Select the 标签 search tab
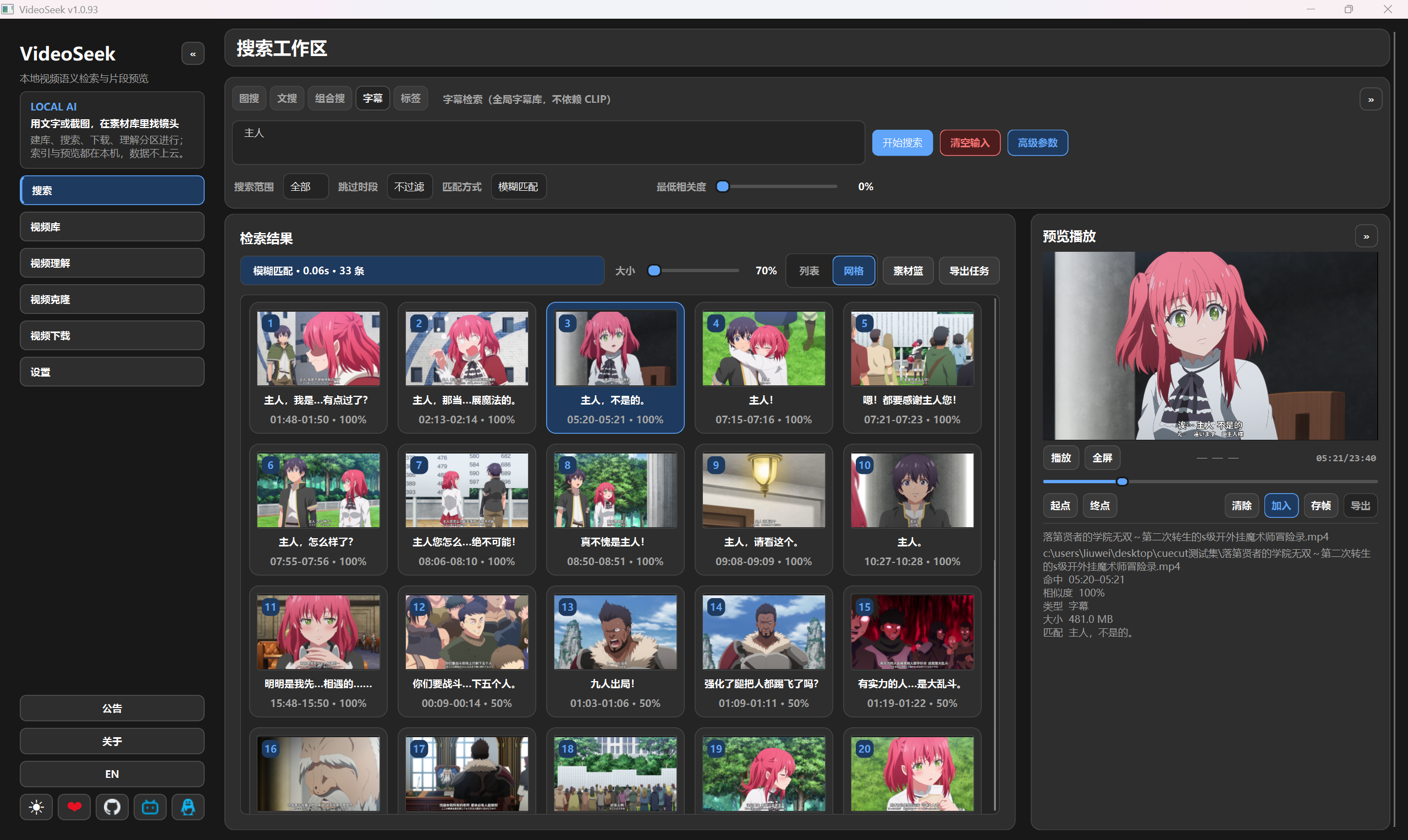 (410, 98)
